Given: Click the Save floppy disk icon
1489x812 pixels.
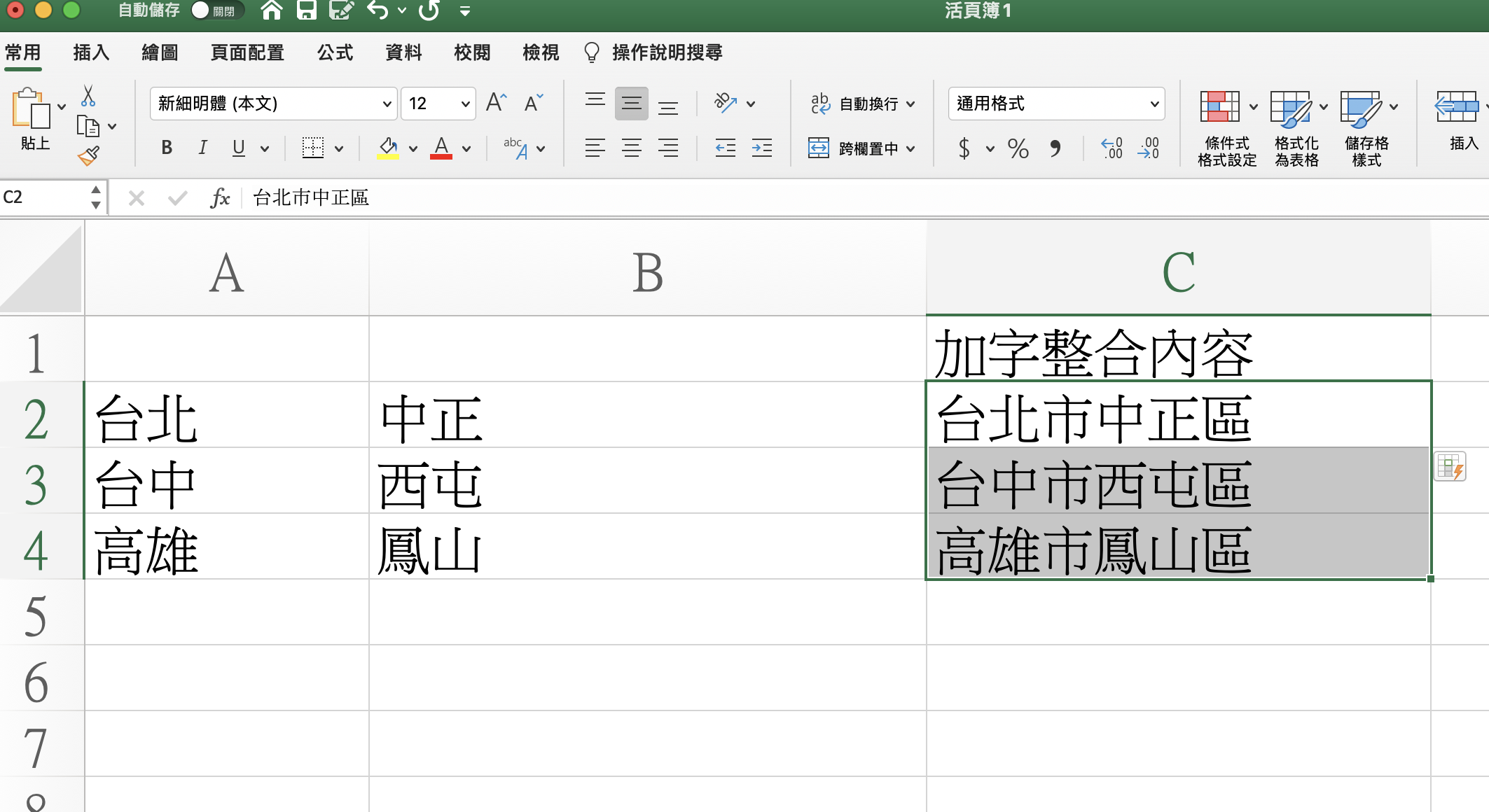Looking at the screenshot, I should click(306, 10).
